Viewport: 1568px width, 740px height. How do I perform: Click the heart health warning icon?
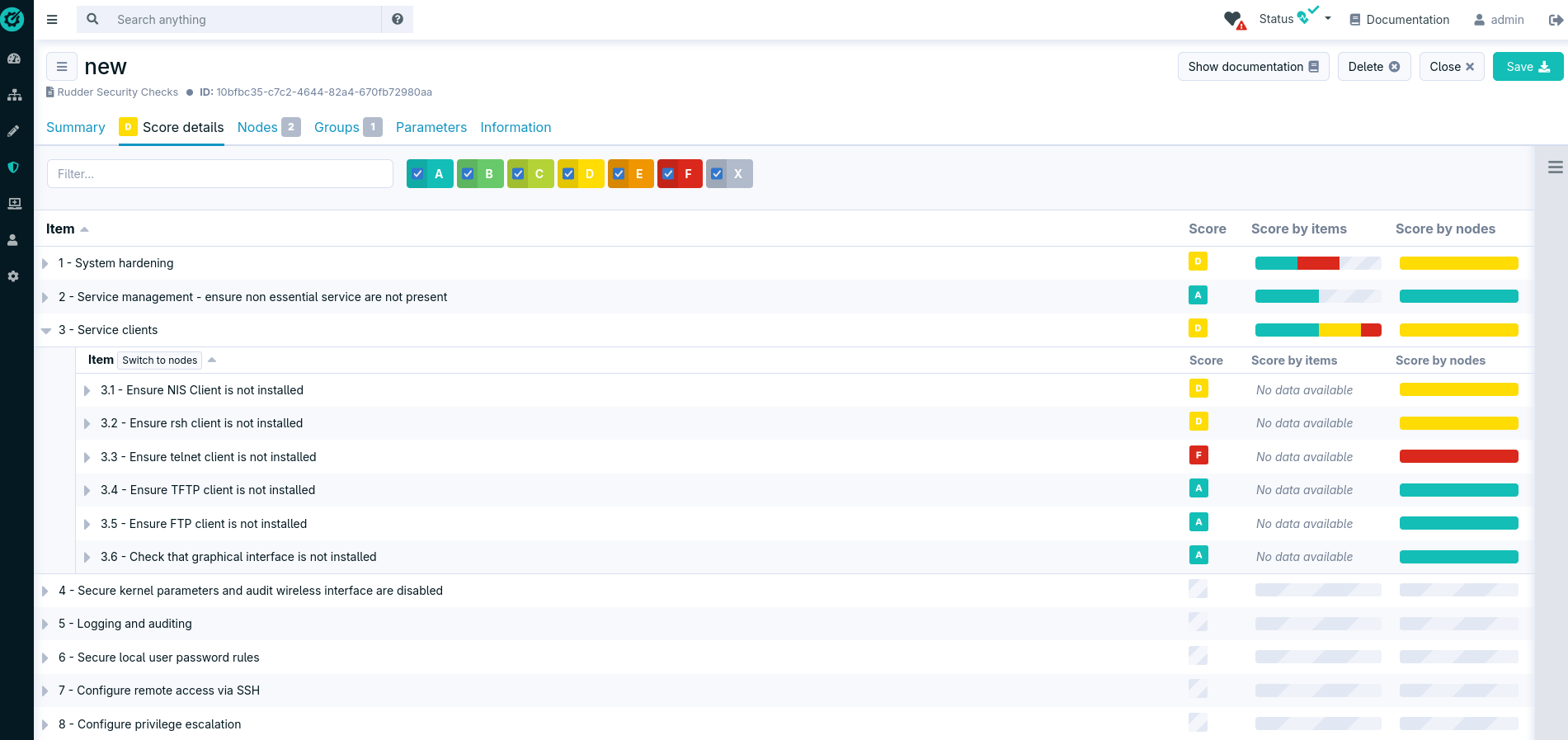click(1234, 20)
